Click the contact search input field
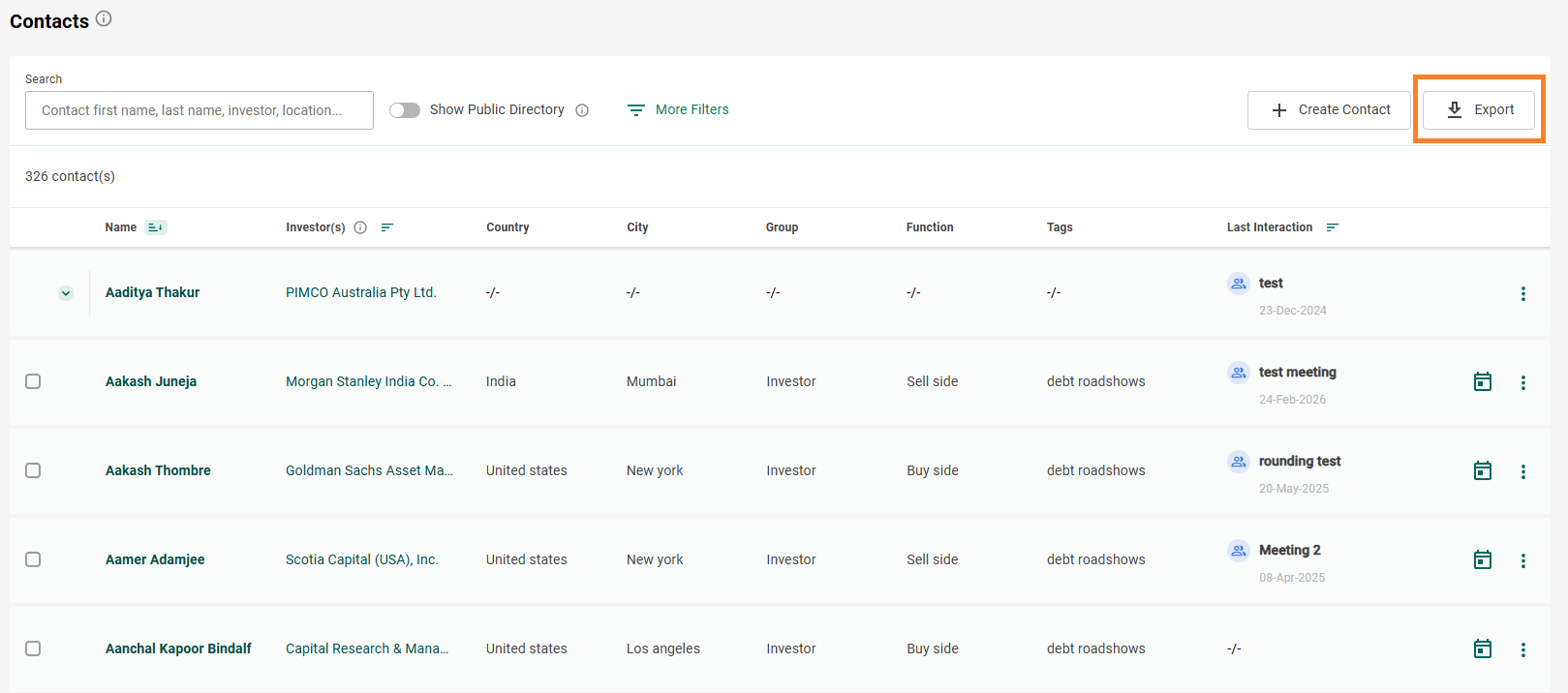The height and width of the screenshot is (693, 1568). coord(200,110)
